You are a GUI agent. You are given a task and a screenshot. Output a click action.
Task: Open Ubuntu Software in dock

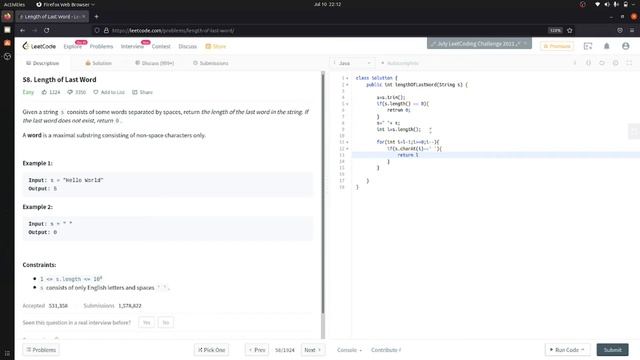click(x=7, y=43)
